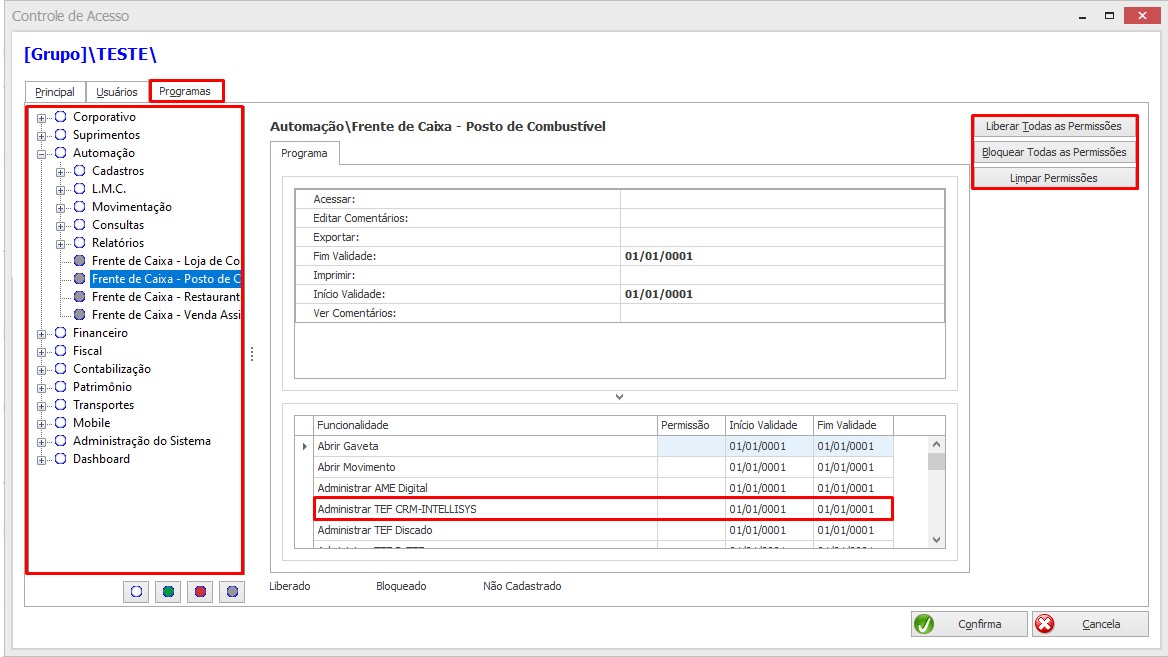Expand the L.M.C. subnode

[61, 189]
